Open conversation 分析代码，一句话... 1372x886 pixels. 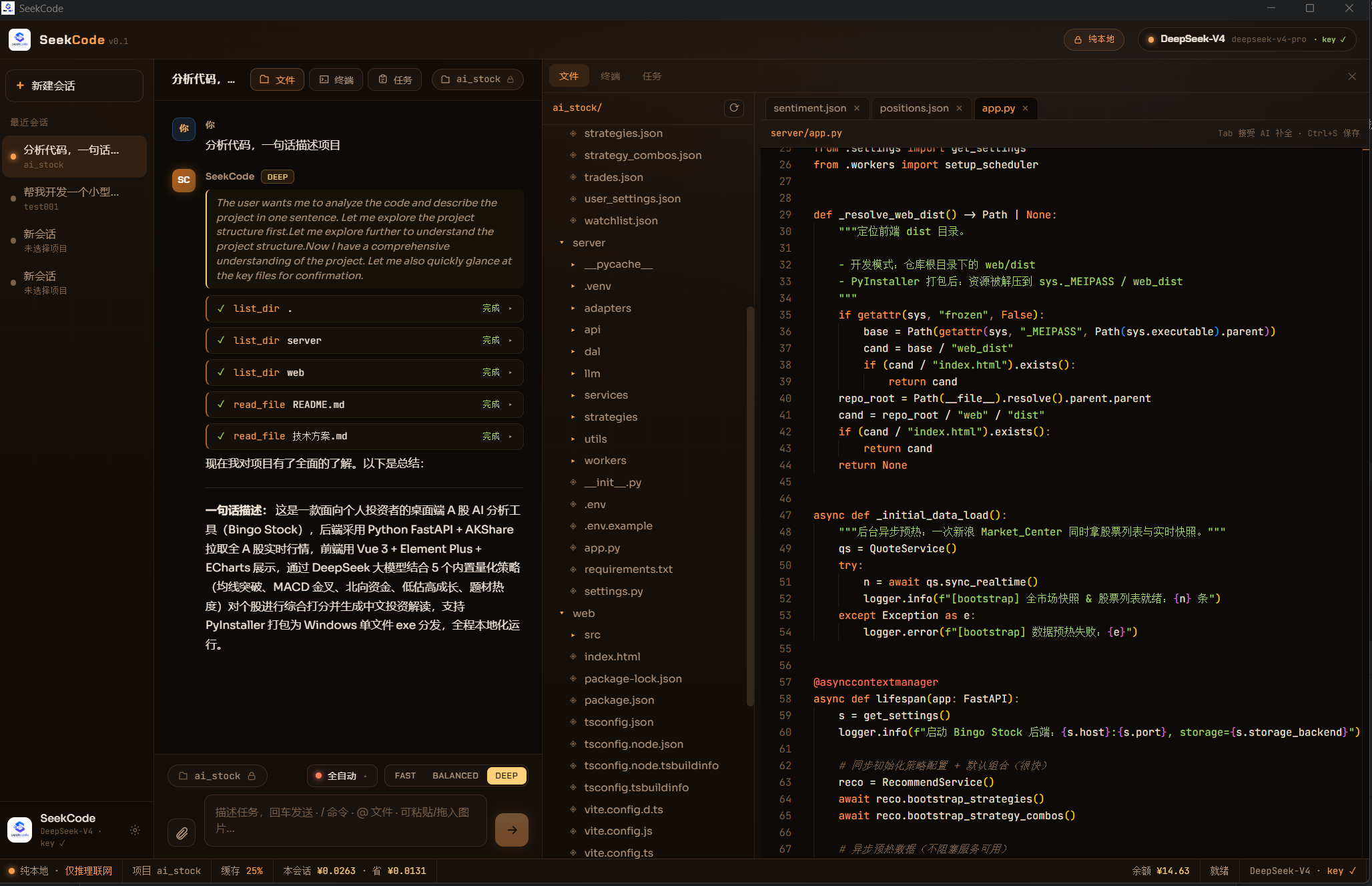click(74, 156)
